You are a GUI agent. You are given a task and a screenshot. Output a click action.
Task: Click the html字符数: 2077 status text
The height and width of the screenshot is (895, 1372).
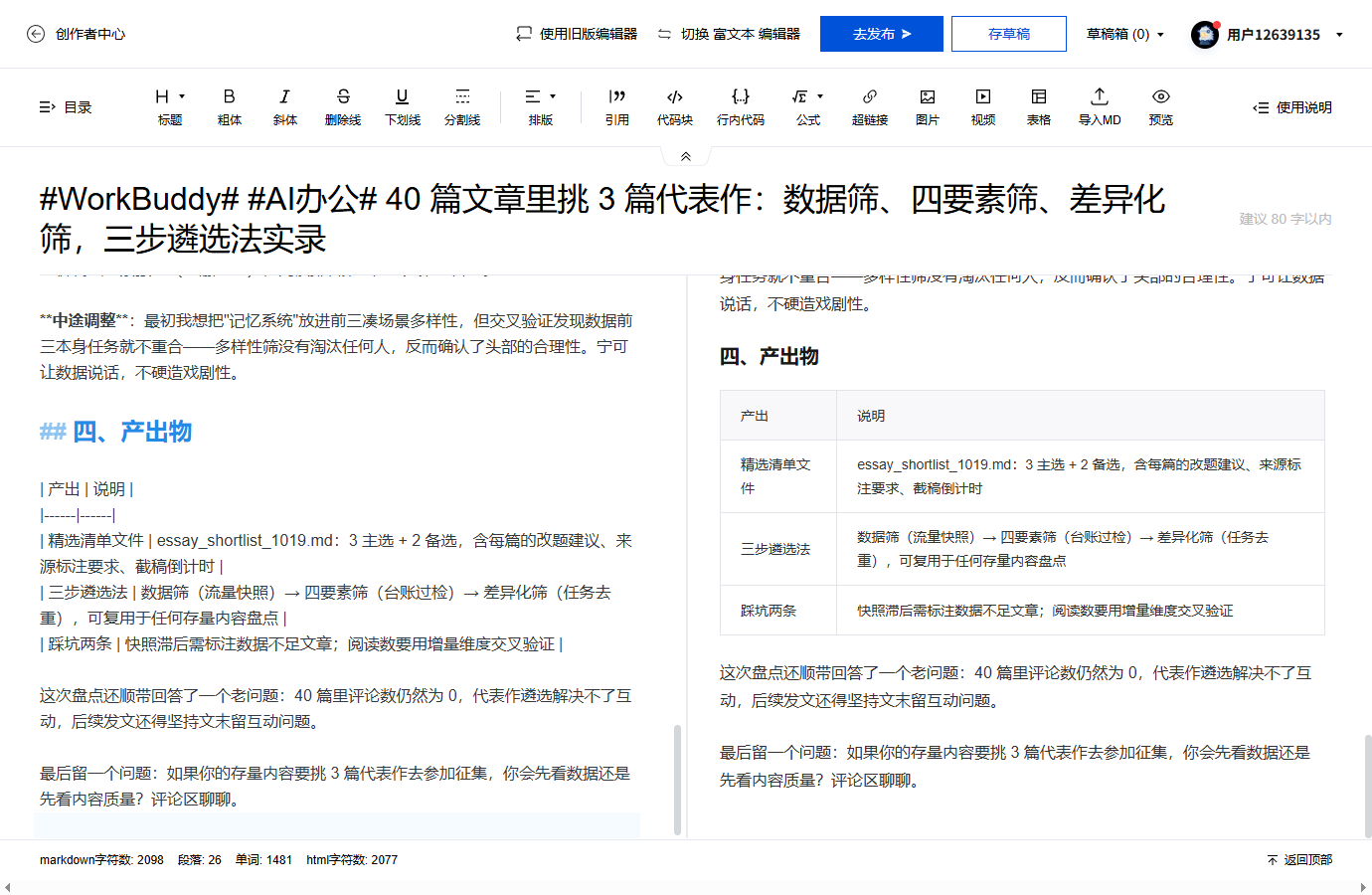click(x=352, y=860)
